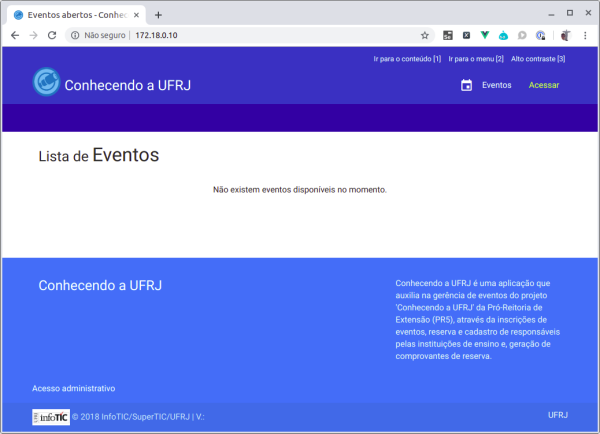Click the Conhecendo a UFRJ logo icon
Screen dimensions: 600x434
click(46, 82)
